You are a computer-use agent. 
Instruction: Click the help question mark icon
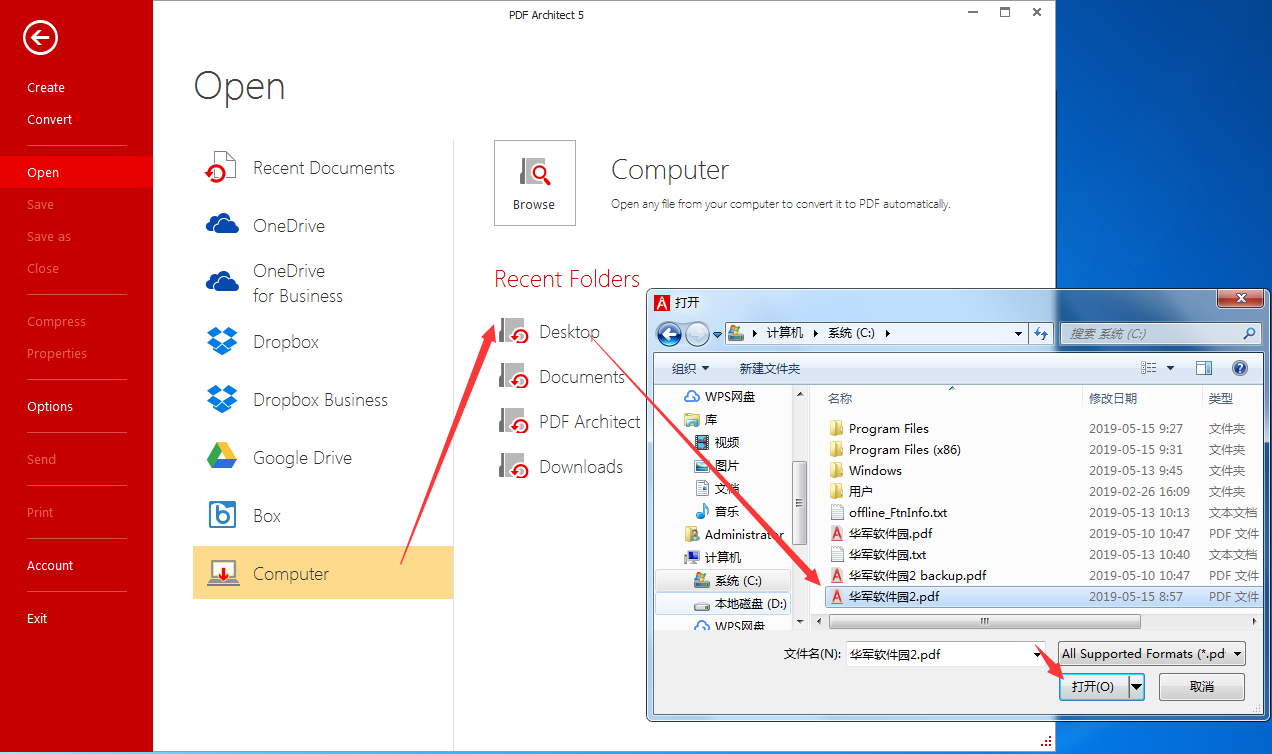point(1240,368)
